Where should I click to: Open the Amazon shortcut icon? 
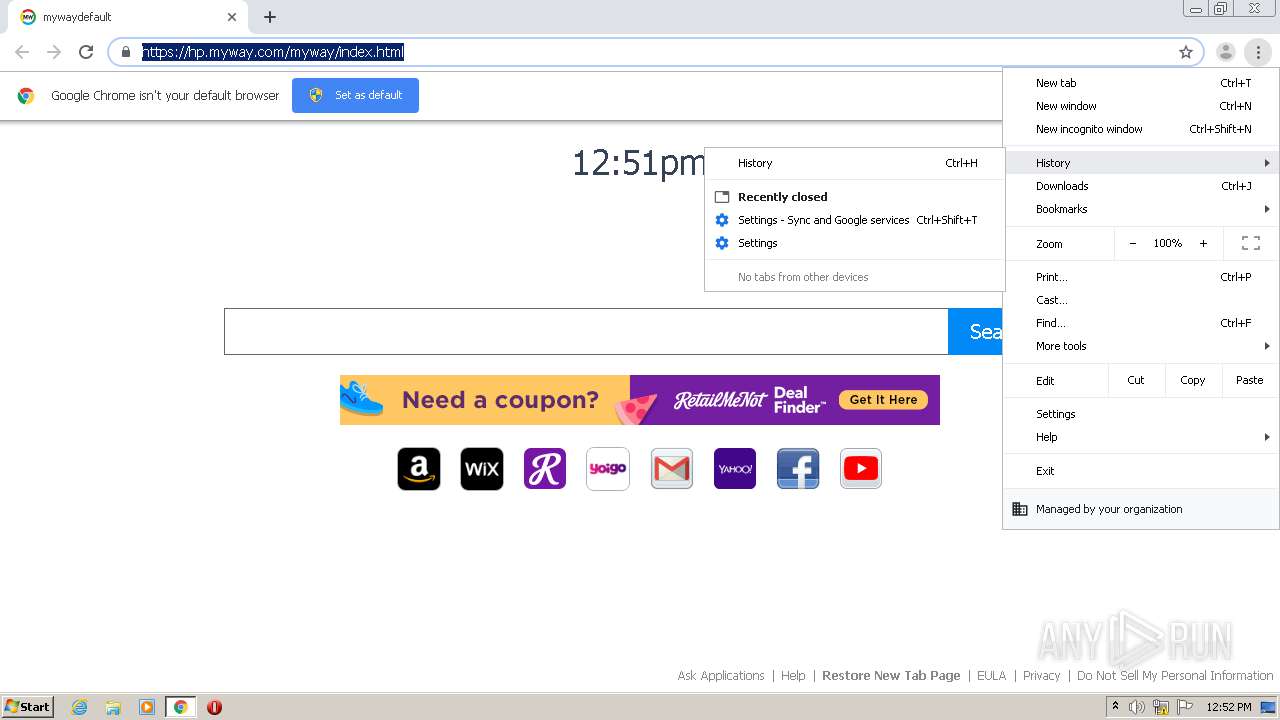pyautogui.click(x=419, y=469)
